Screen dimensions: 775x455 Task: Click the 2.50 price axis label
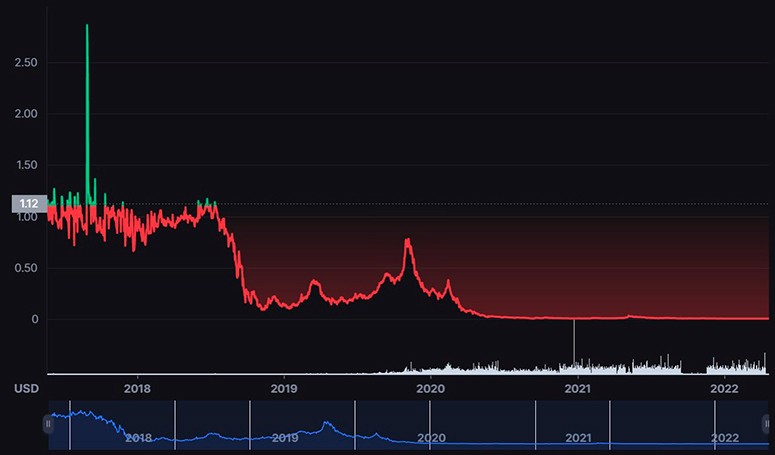coord(27,63)
